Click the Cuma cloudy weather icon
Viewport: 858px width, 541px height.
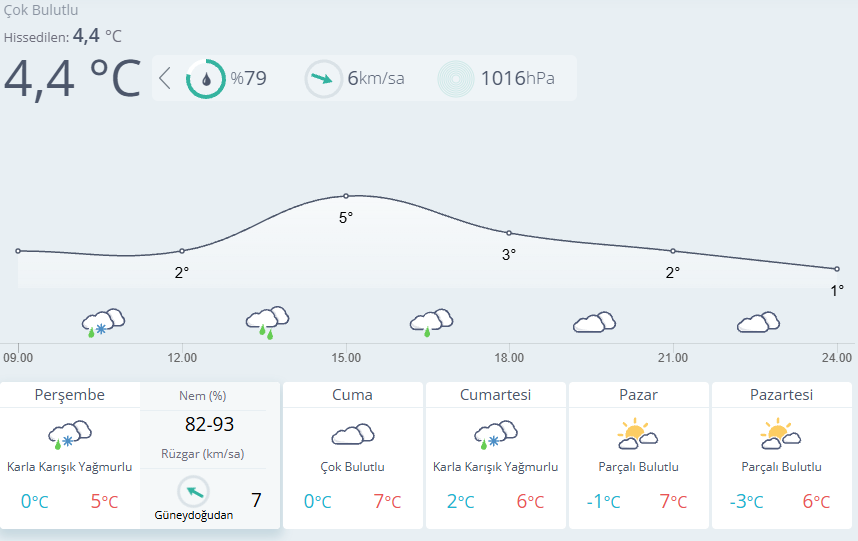click(353, 435)
